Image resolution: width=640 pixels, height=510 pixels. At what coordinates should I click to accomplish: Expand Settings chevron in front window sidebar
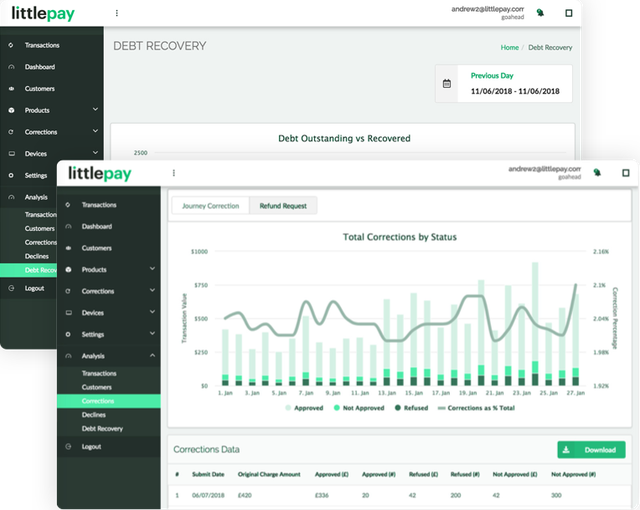[x=152, y=333]
